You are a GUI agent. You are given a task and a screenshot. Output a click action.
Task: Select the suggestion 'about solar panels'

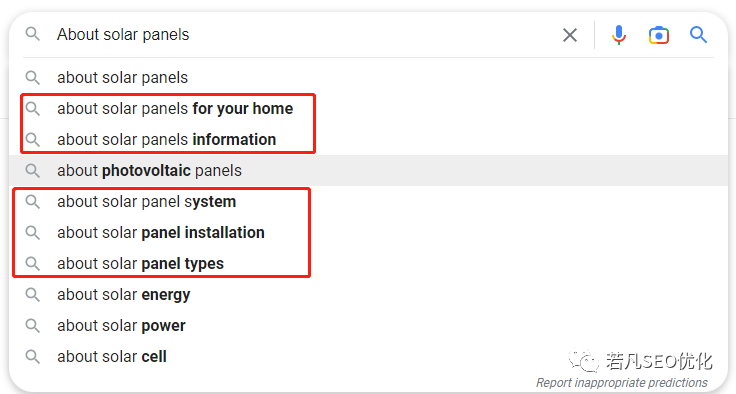[x=368, y=77]
